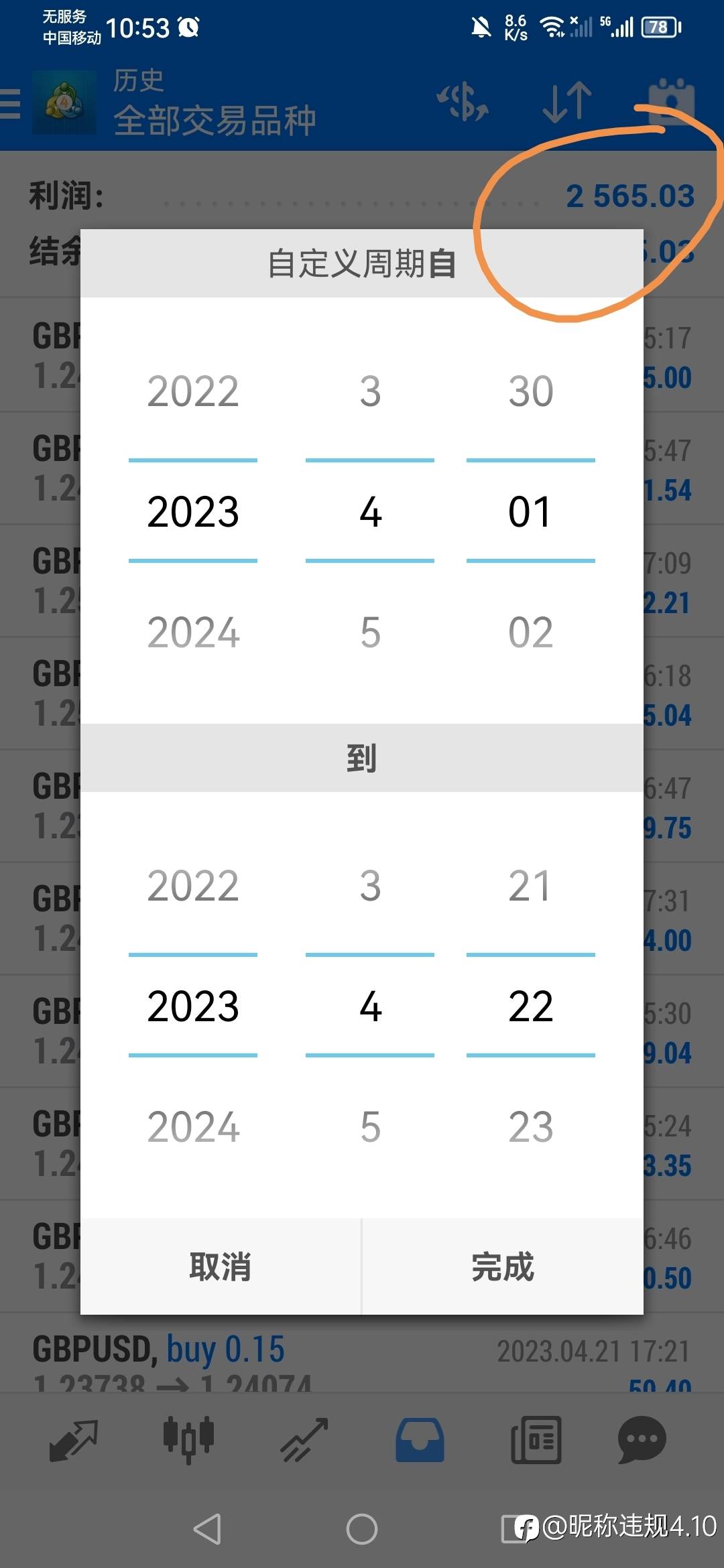Select end month 3
The image size is (724, 1568).
click(370, 886)
